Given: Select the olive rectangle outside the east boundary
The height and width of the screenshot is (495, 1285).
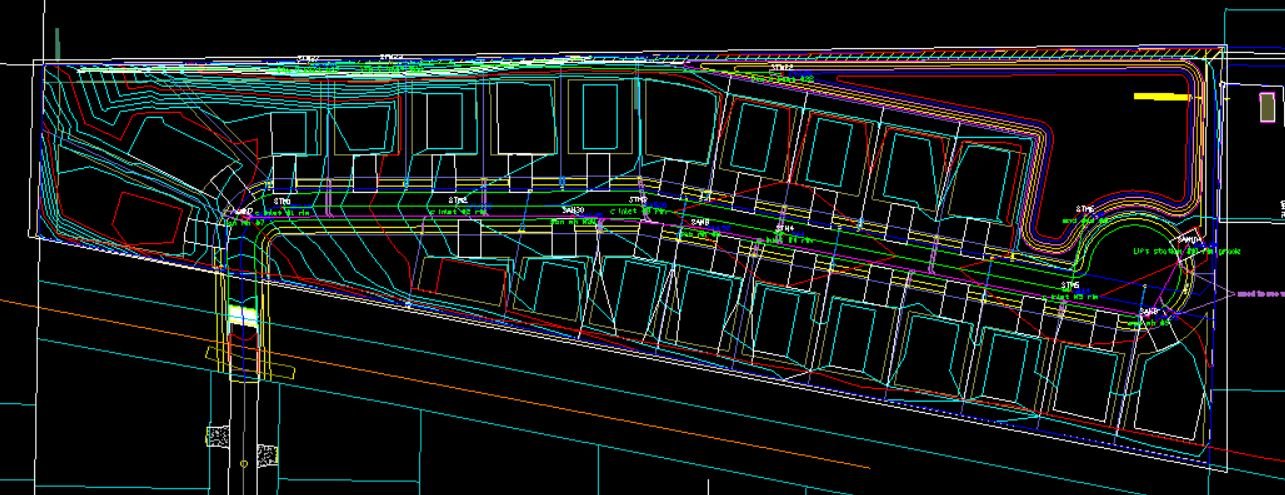Looking at the screenshot, I should [1267, 106].
